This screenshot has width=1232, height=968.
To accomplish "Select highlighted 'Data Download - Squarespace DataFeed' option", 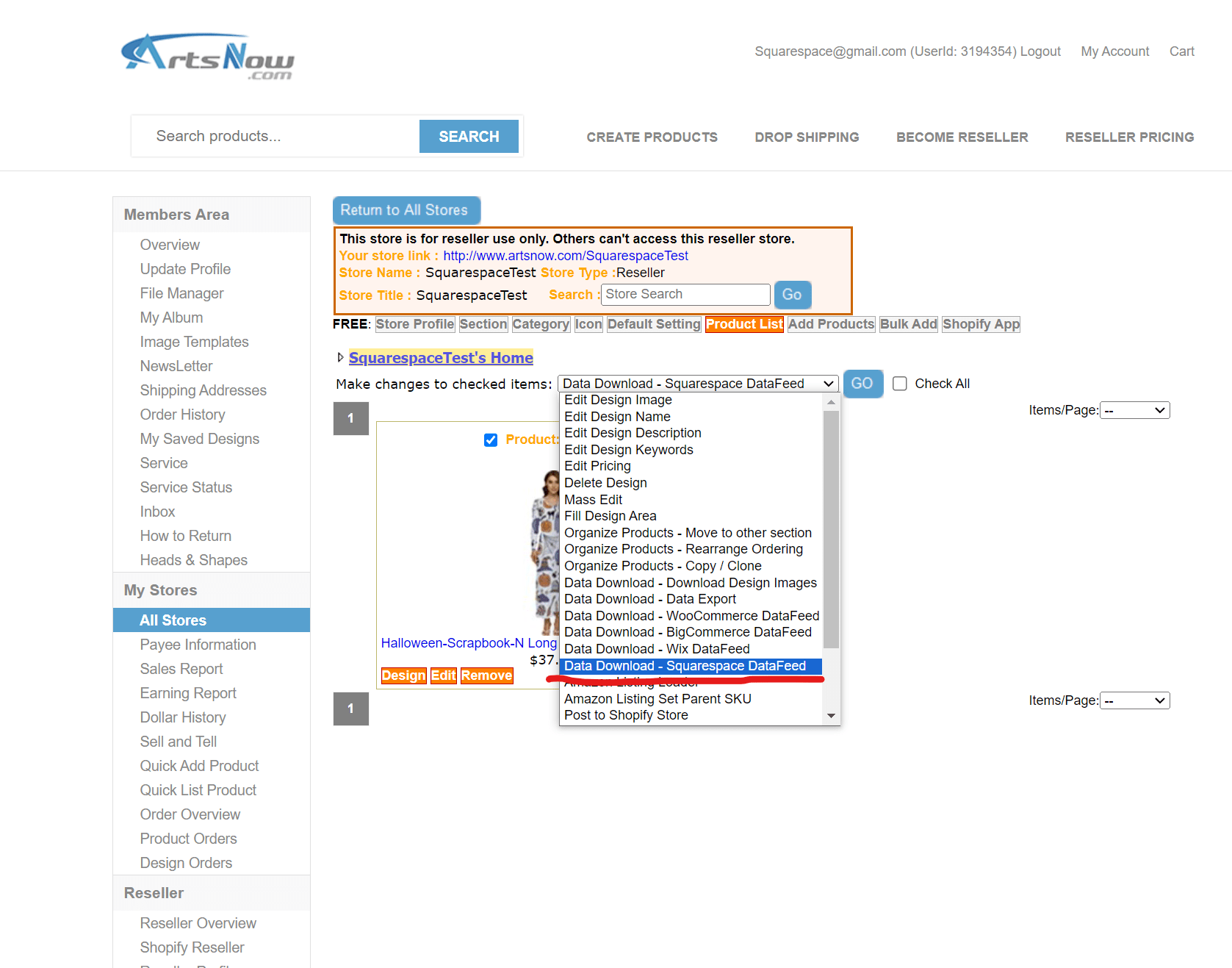I will [691, 666].
